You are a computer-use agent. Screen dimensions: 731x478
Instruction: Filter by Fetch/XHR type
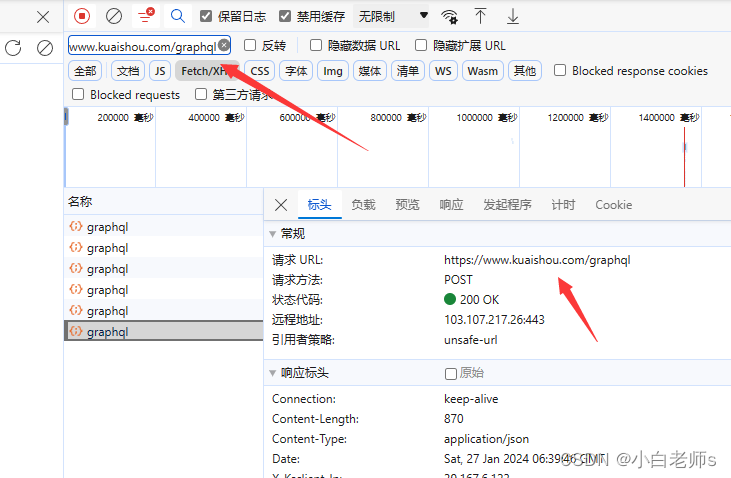click(x=207, y=71)
